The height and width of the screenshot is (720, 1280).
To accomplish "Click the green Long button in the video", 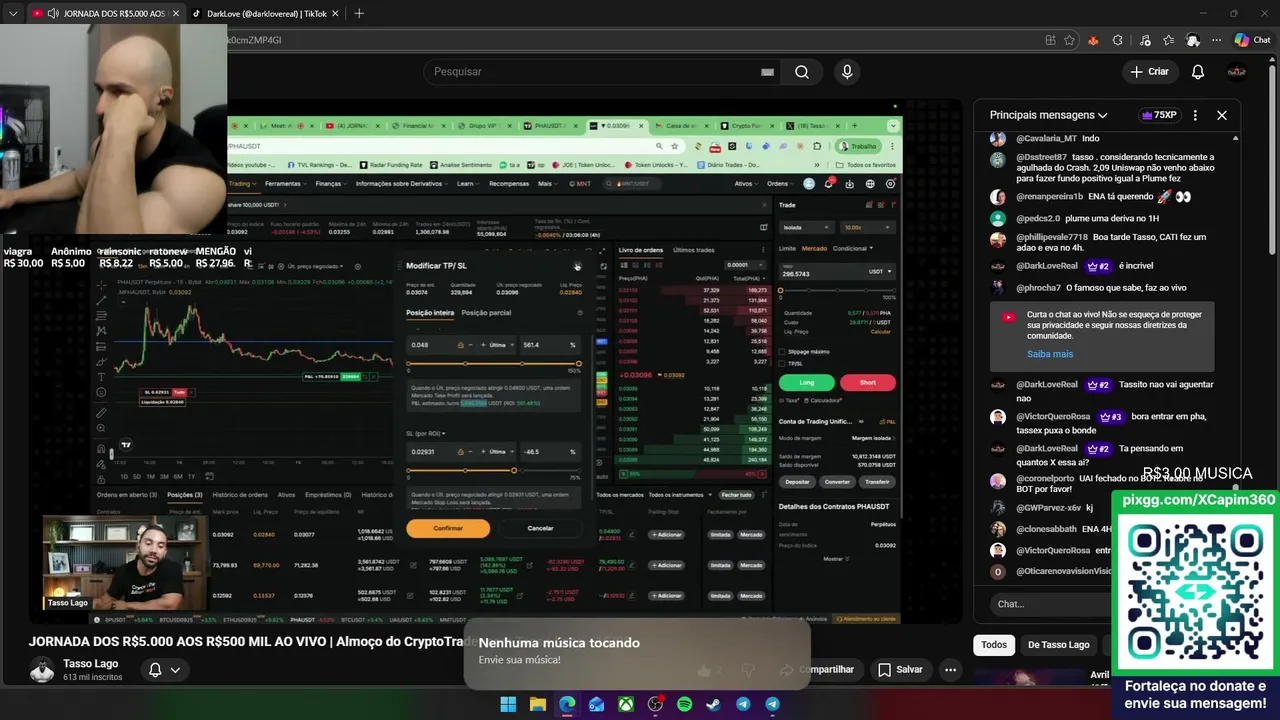I will tap(806, 382).
